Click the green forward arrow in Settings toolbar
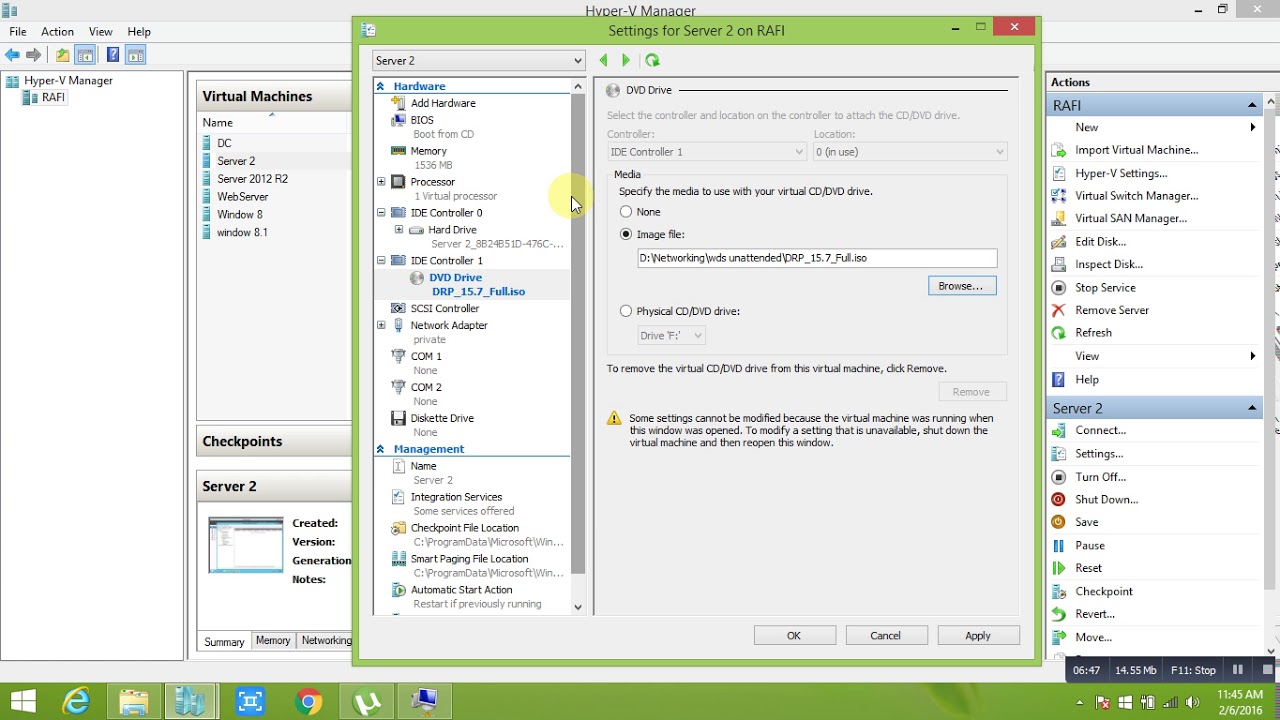 click(626, 60)
